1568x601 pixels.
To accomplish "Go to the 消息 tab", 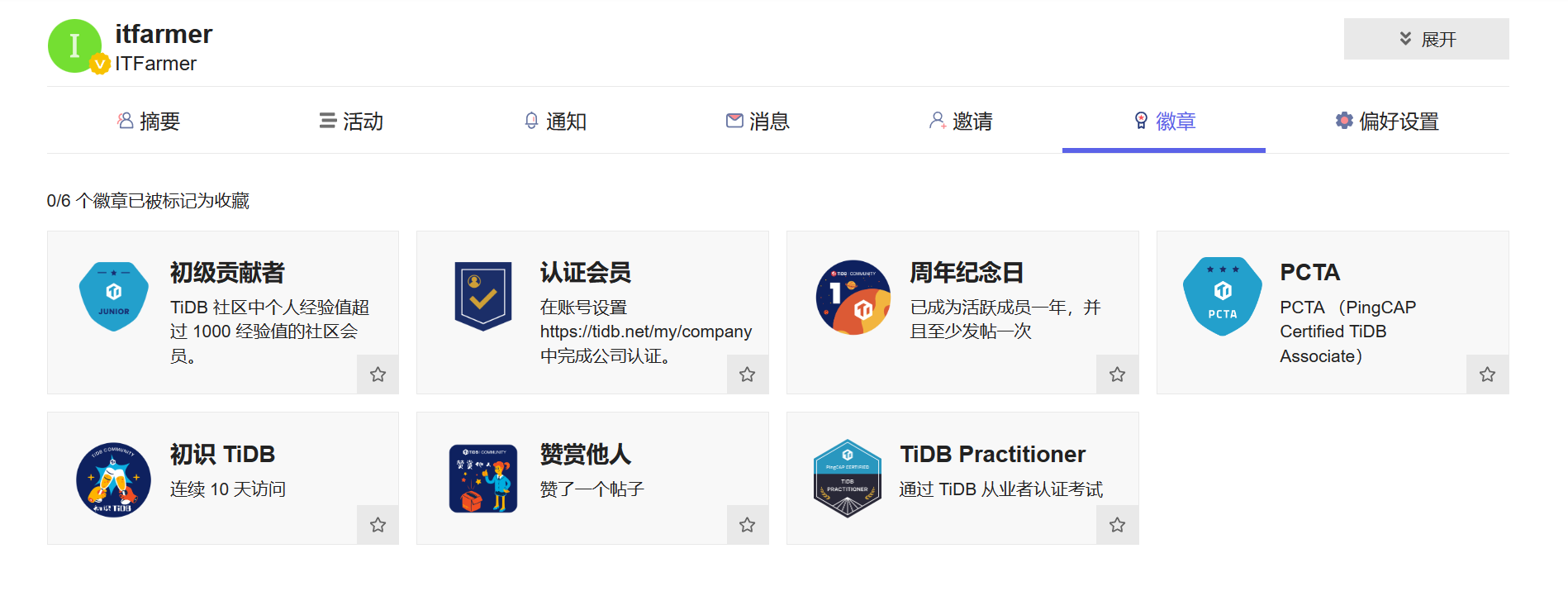I will (x=758, y=122).
